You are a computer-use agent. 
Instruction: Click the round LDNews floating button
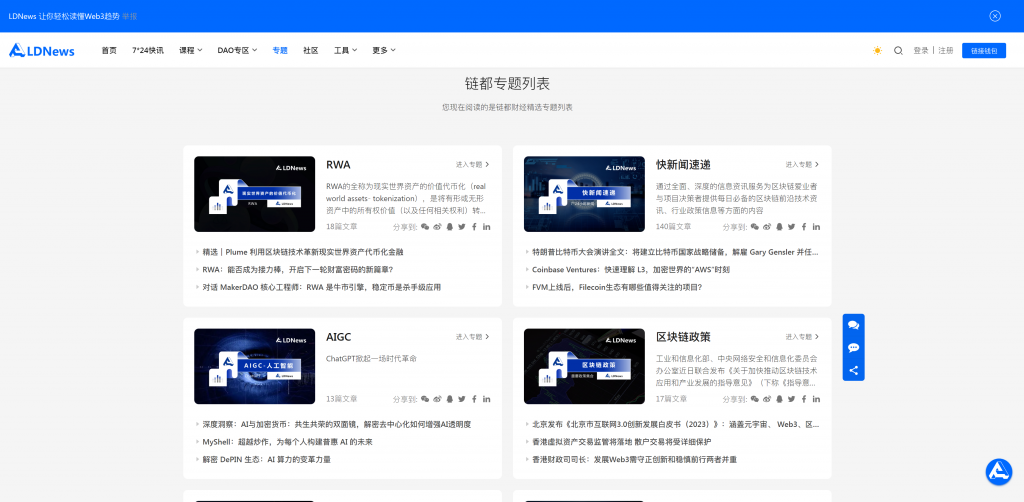[999, 471]
